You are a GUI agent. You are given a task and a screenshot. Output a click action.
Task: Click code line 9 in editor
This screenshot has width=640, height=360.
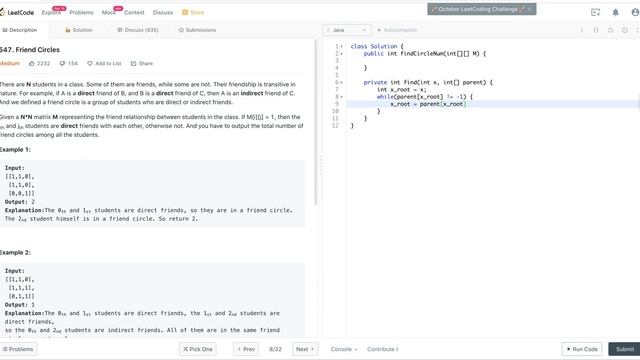coord(493,104)
